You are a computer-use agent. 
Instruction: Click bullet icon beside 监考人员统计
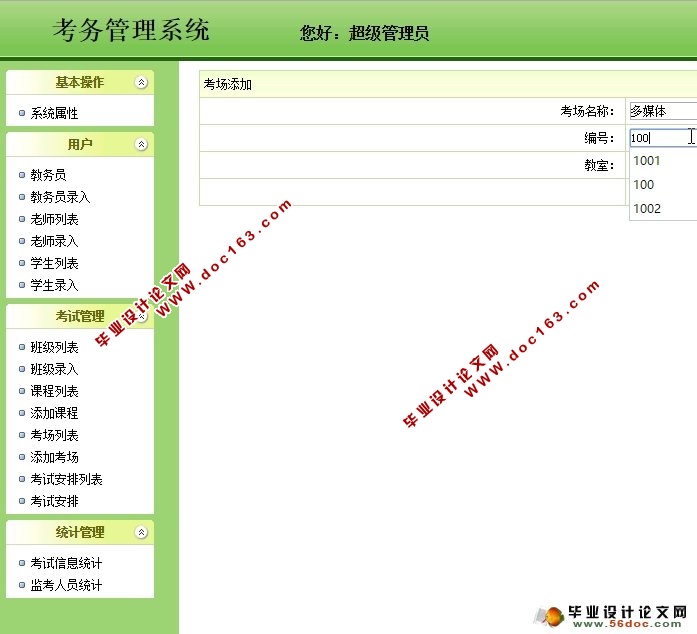coord(21,585)
